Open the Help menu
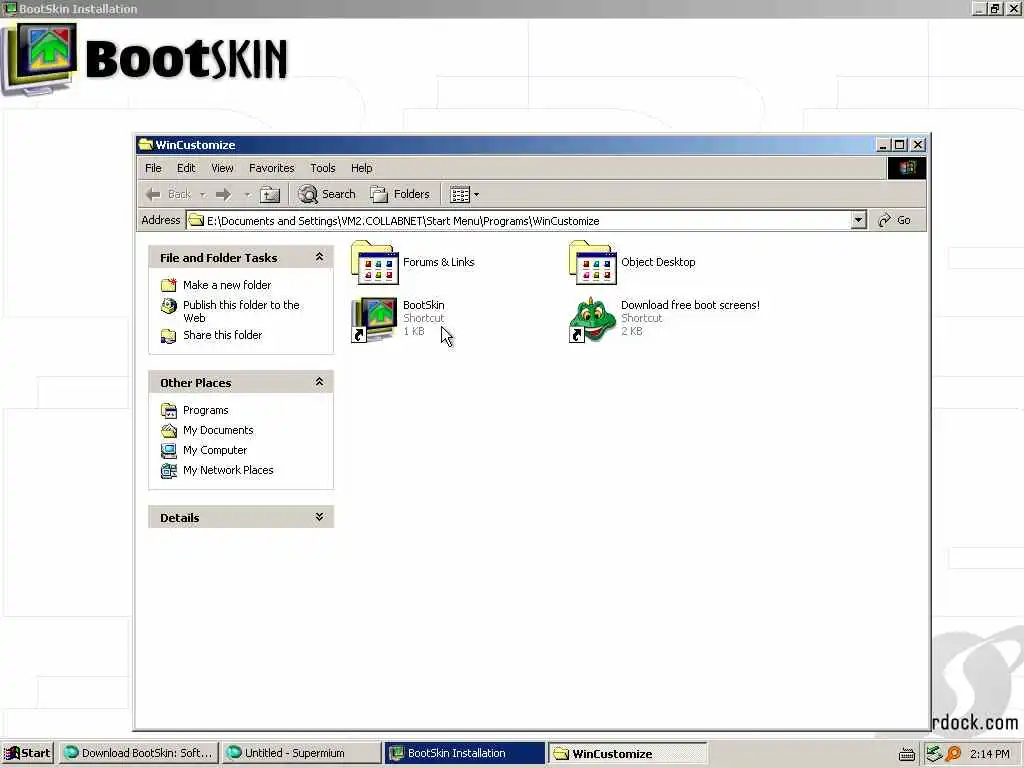Image resolution: width=1024 pixels, height=768 pixels. [x=361, y=168]
